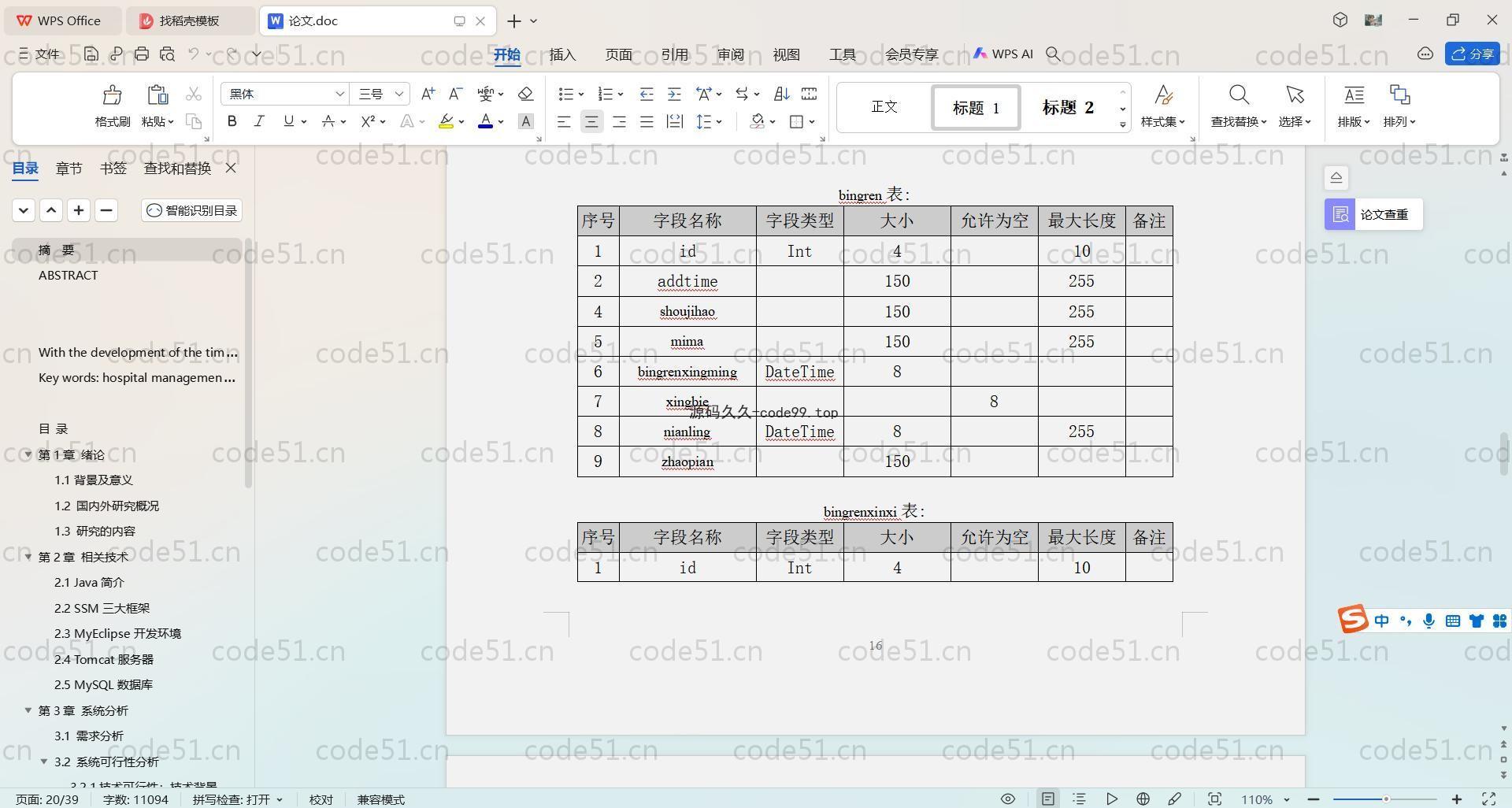Collapse 第2章 相关技术 tree node

click(28, 557)
